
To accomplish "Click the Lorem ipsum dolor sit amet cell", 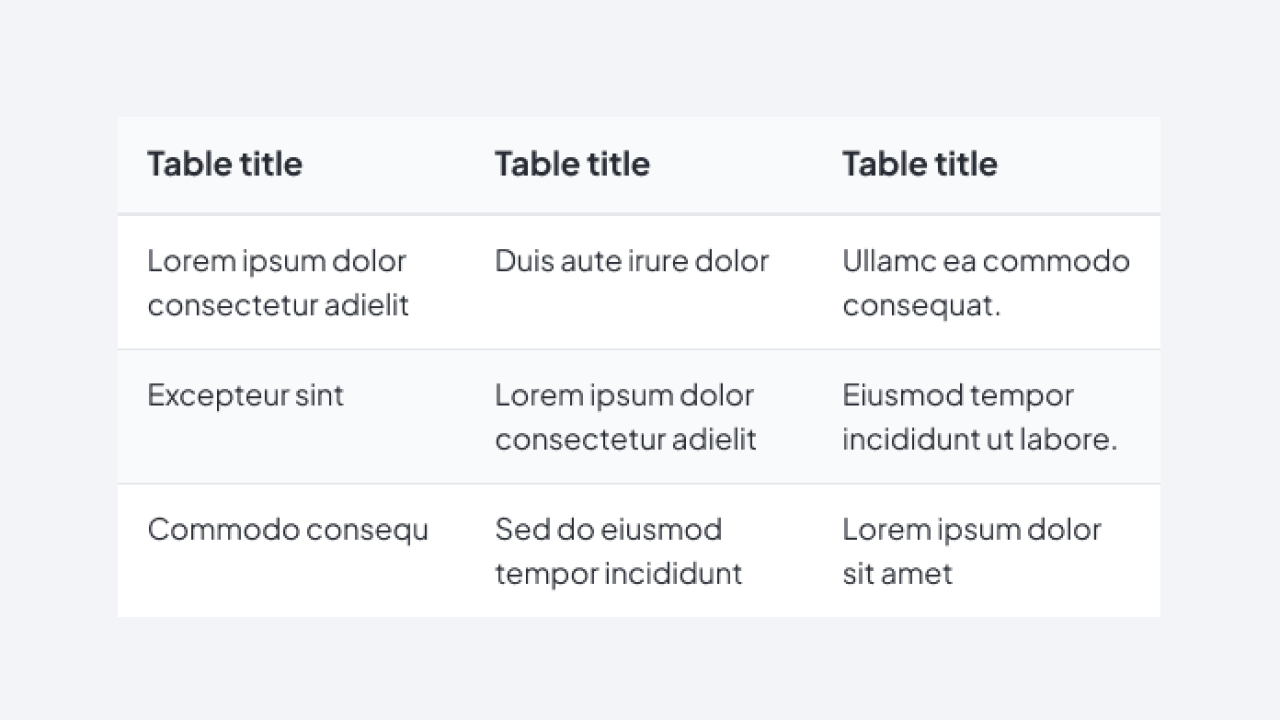I will point(971,551).
